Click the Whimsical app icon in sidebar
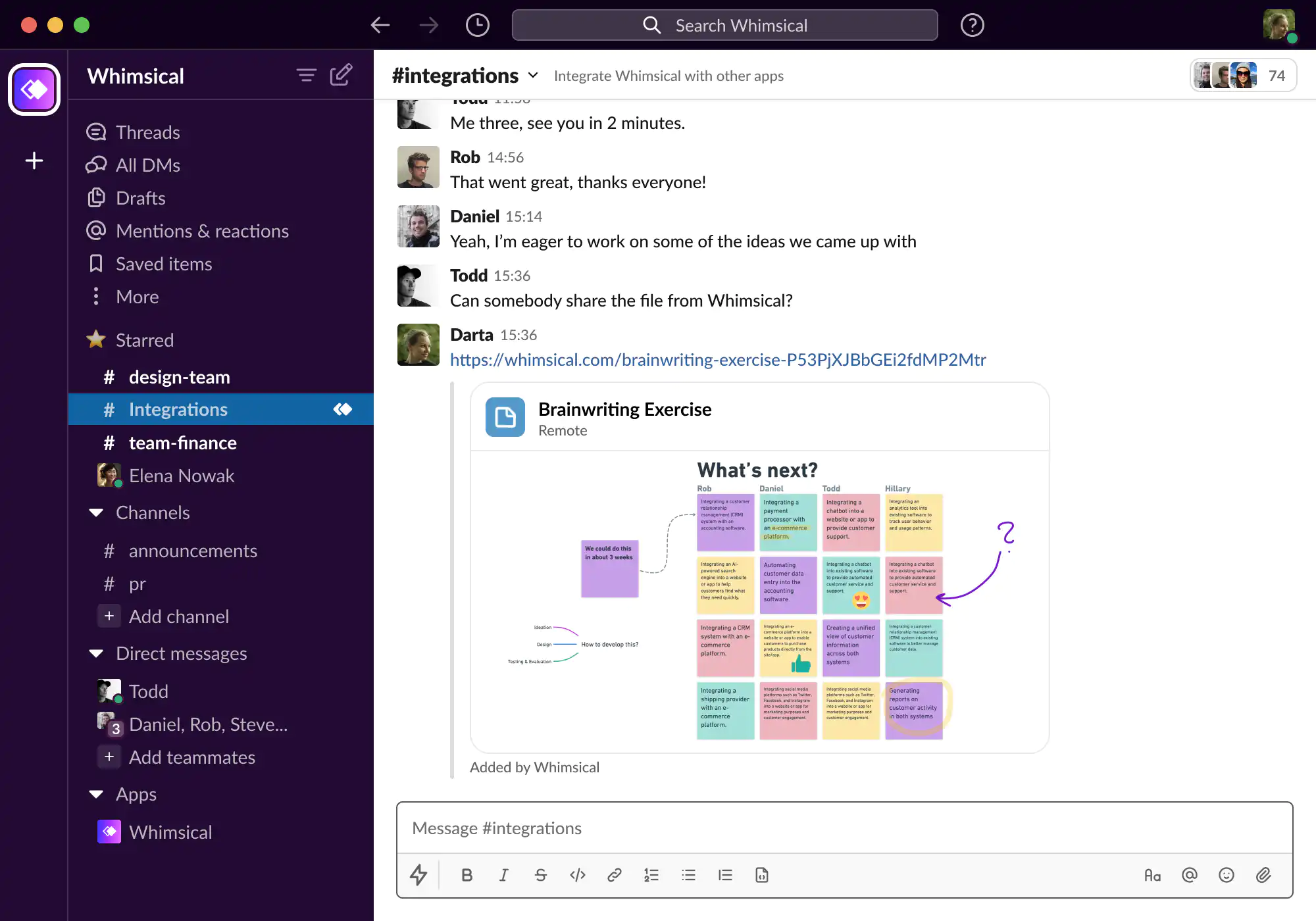This screenshot has height=921, width=1316. click(109, 831)
